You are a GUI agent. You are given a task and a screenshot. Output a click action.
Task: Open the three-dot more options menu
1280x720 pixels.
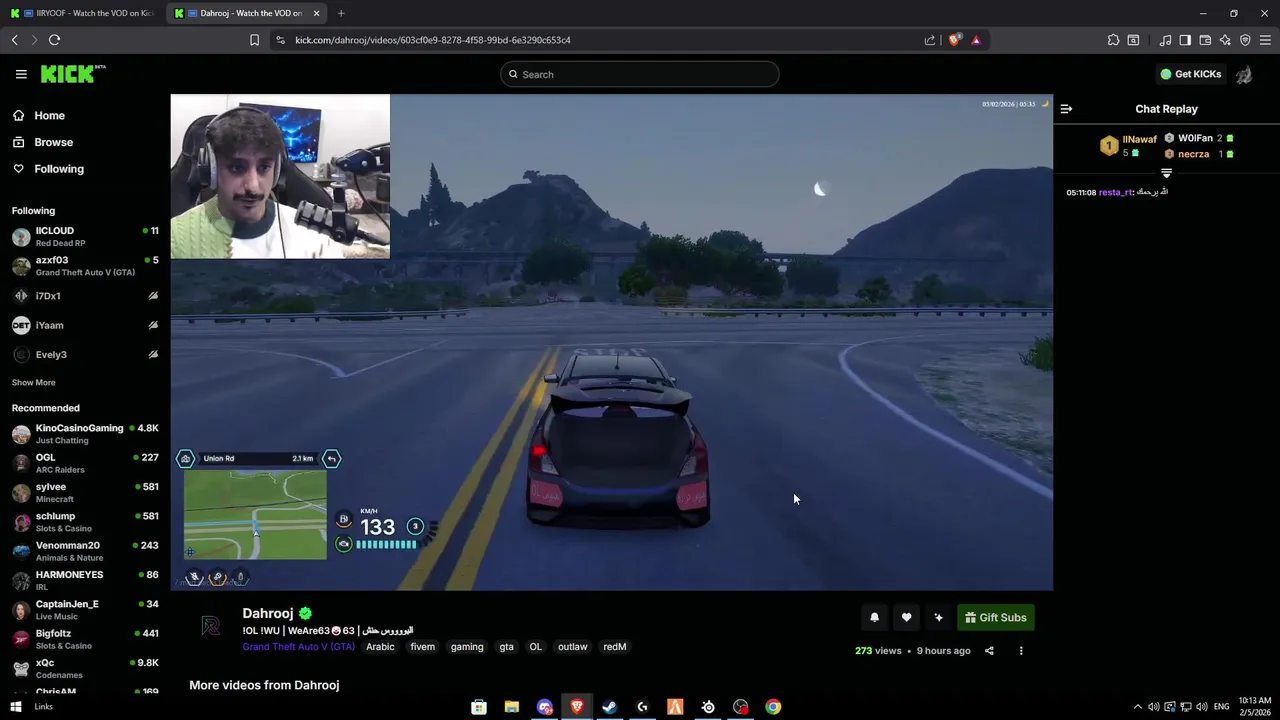click(1021, 651)
